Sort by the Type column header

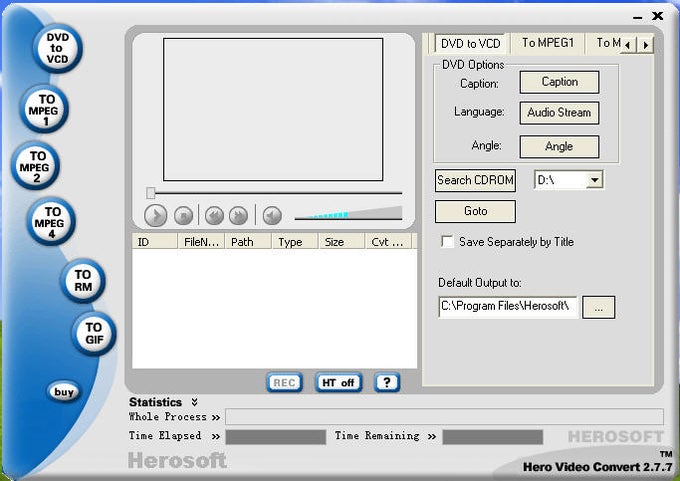[295, 242]
